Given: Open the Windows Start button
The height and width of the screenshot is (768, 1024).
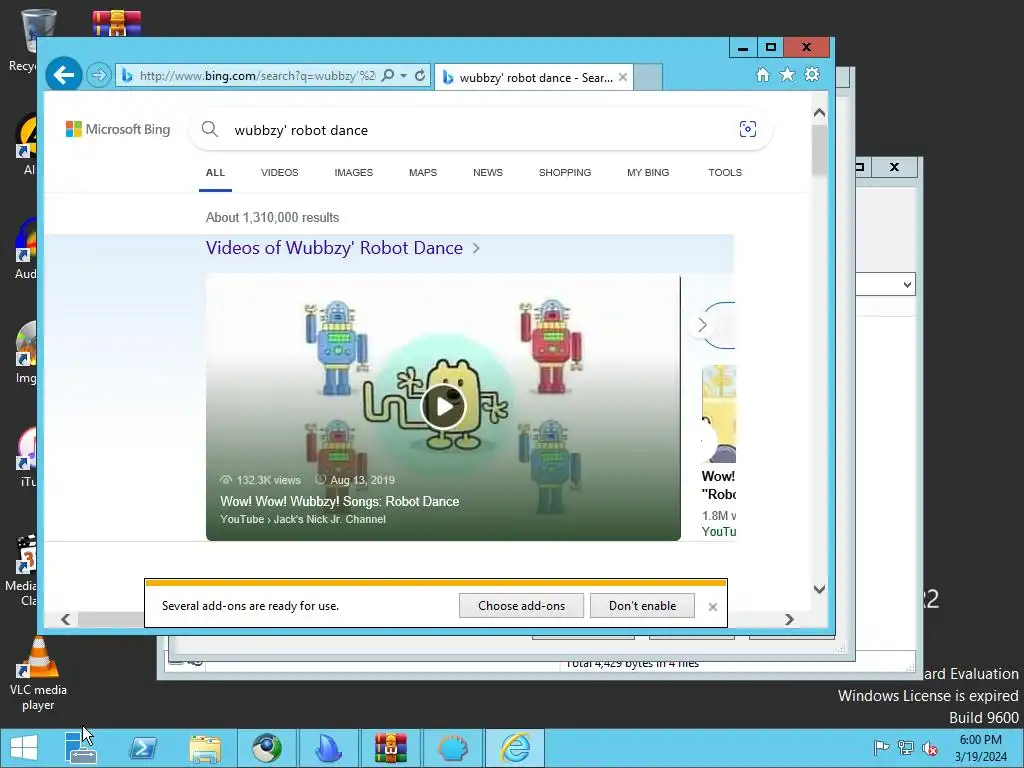Looking at the screenshot, I should pyautogui.click(x=24, y=748).
